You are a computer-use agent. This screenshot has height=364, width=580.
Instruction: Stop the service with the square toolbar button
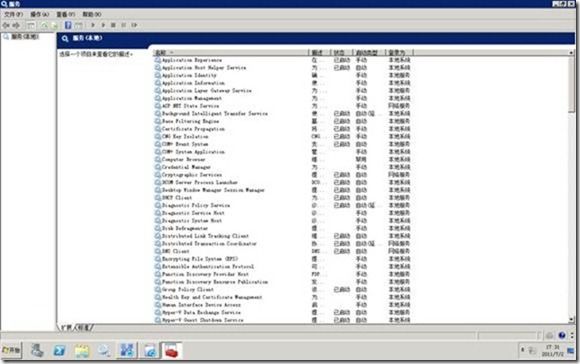coord(113,25)
